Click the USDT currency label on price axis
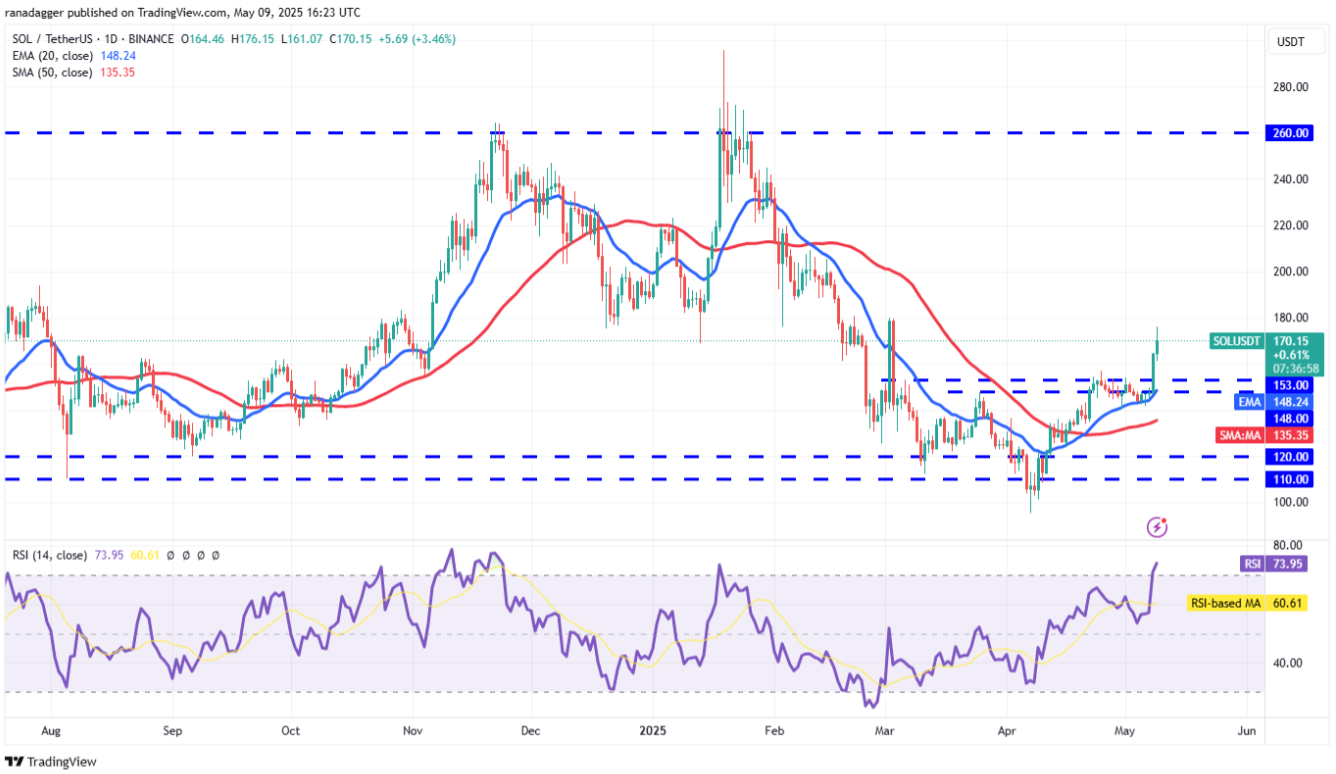 [x=1288, y=42]
